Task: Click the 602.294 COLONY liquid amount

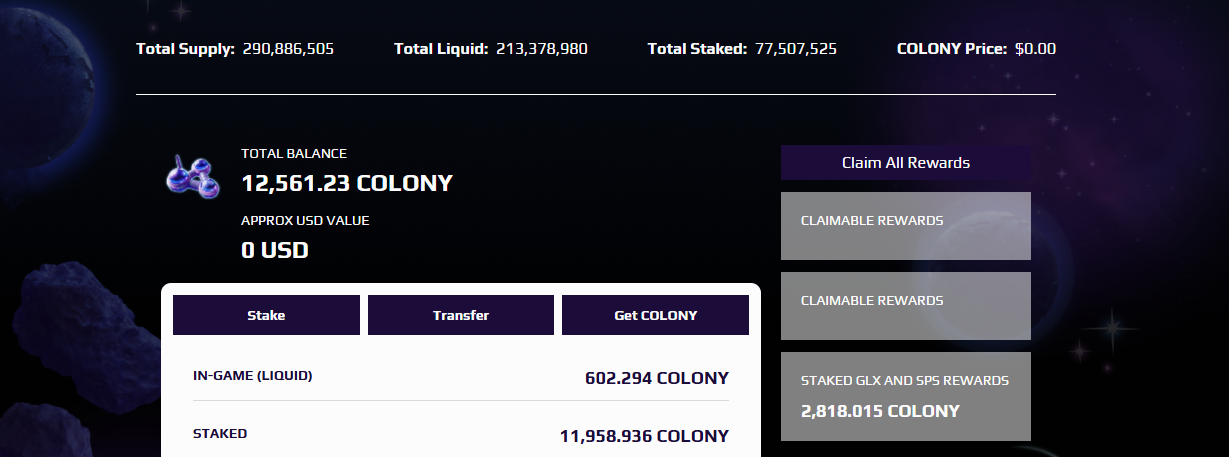Action: 657,378
